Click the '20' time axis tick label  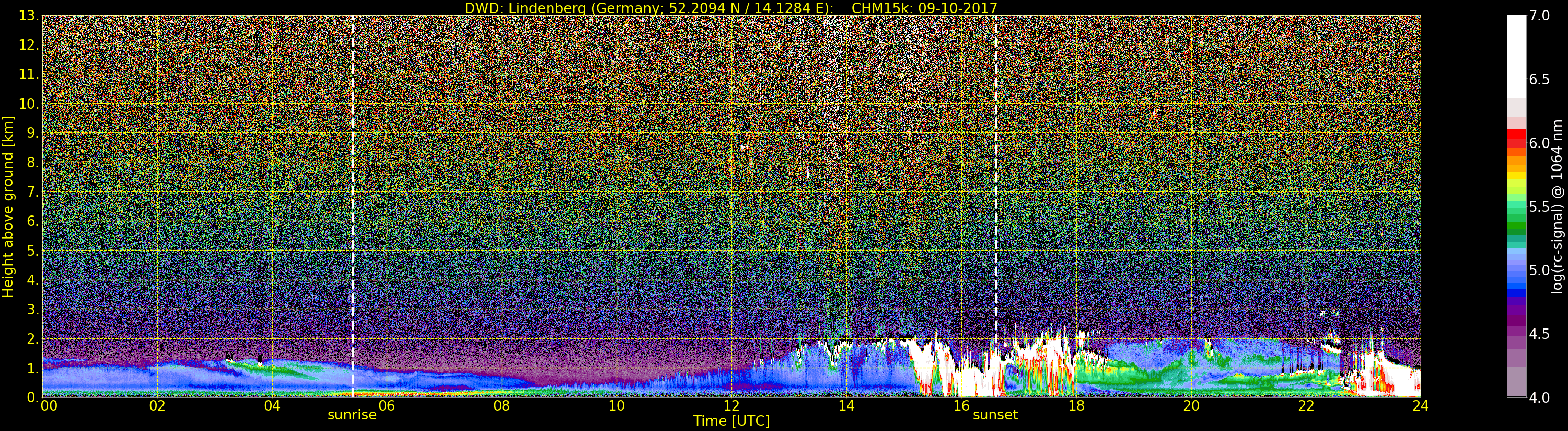tap(1191, 406)
